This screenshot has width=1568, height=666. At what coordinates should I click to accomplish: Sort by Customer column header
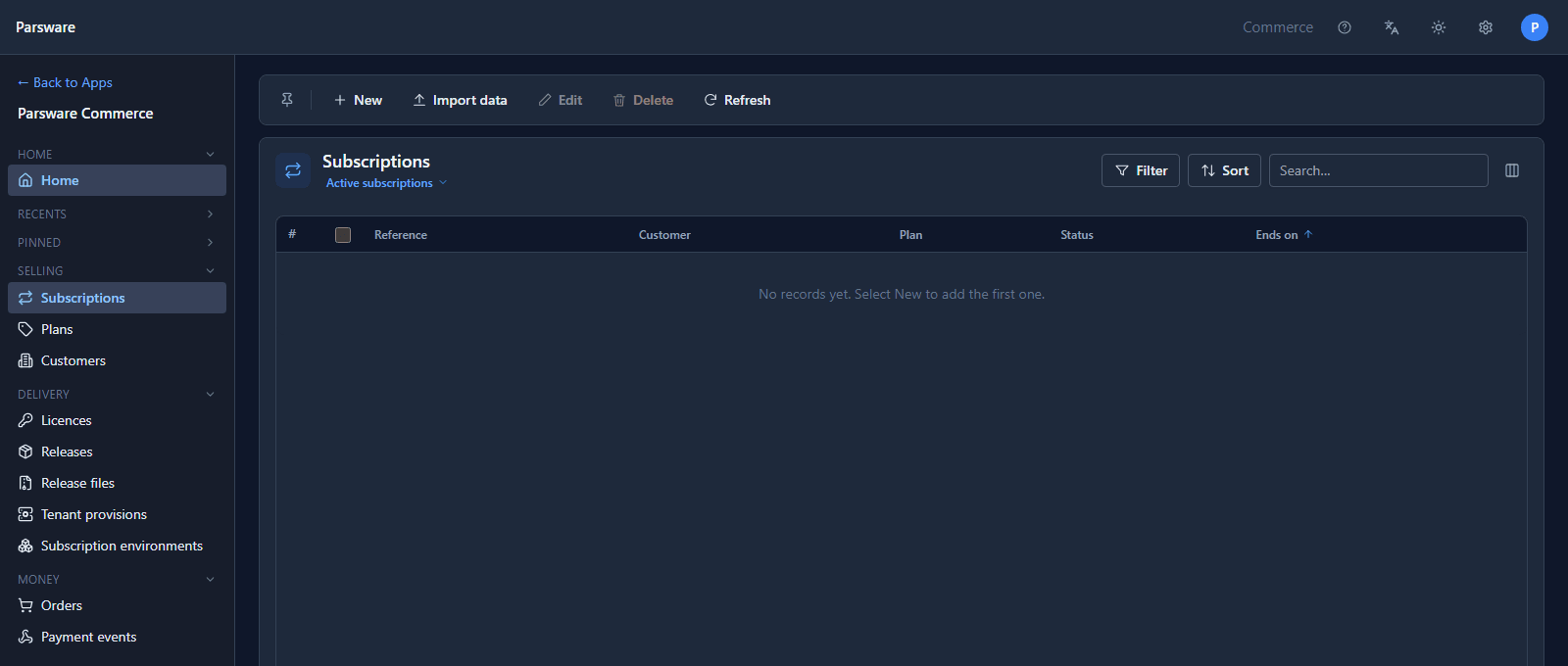[664, 235]
